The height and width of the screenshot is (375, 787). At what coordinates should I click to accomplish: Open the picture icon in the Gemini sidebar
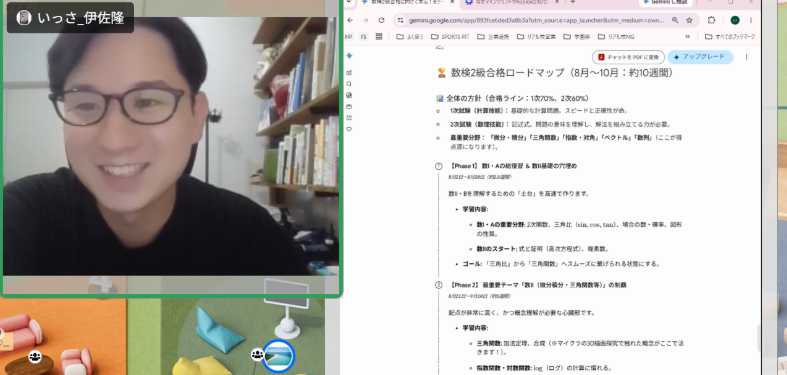[349, 95]
